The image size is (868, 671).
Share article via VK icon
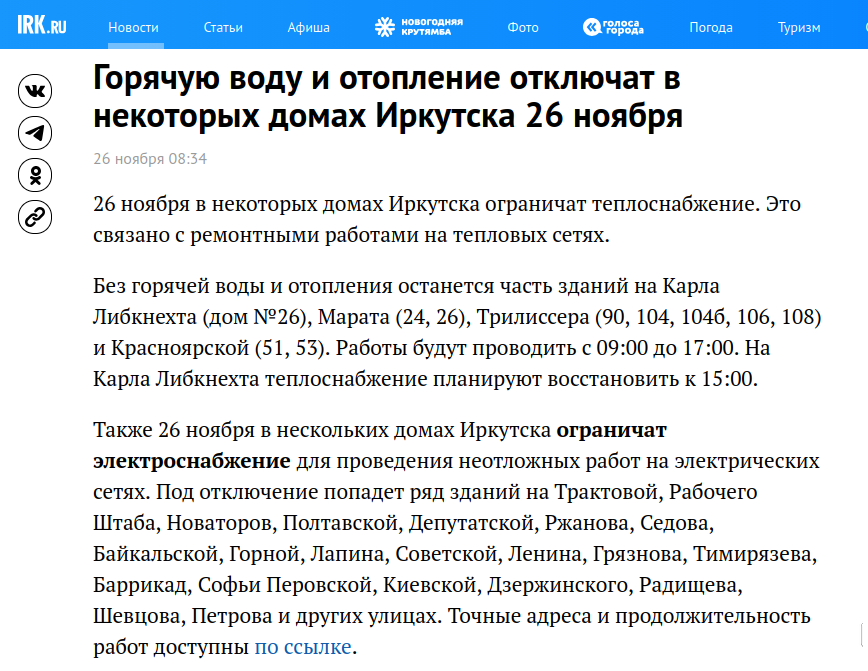coord(35,91)
